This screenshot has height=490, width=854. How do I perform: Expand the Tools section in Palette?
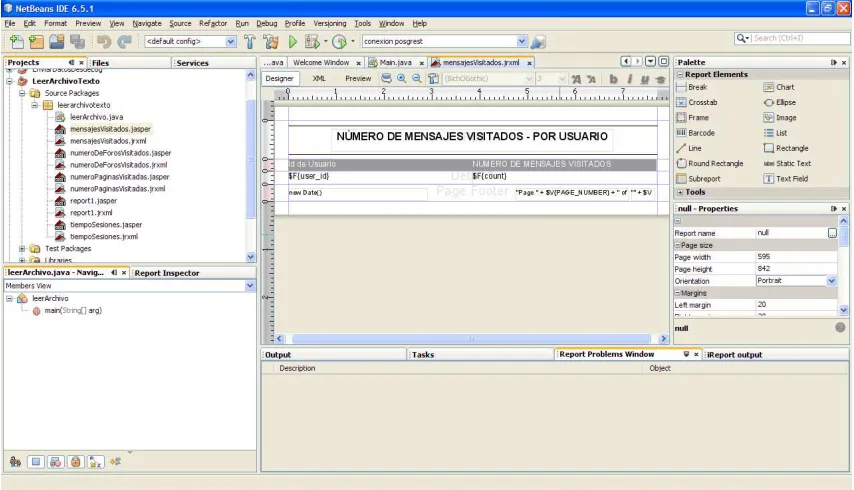coord(680,192)
